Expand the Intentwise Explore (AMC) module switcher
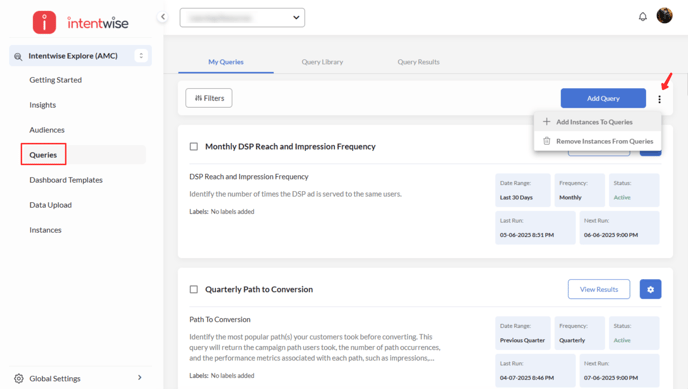688x389 pixels. [141, 56]
